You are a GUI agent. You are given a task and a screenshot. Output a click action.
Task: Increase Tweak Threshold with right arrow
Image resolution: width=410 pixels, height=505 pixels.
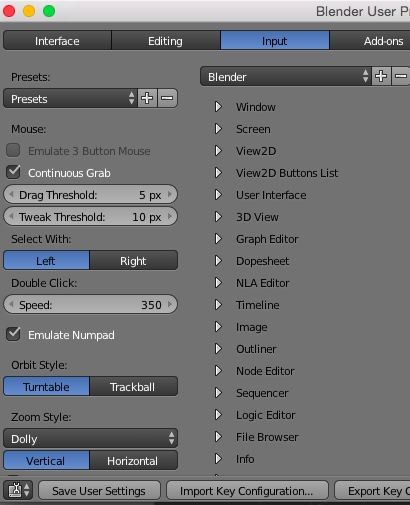tap(170, 216)
